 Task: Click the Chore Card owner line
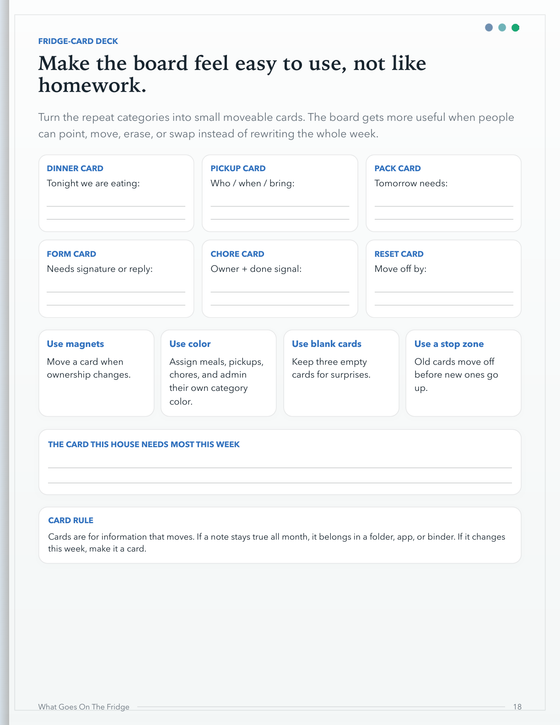click(x=280, y=292)
